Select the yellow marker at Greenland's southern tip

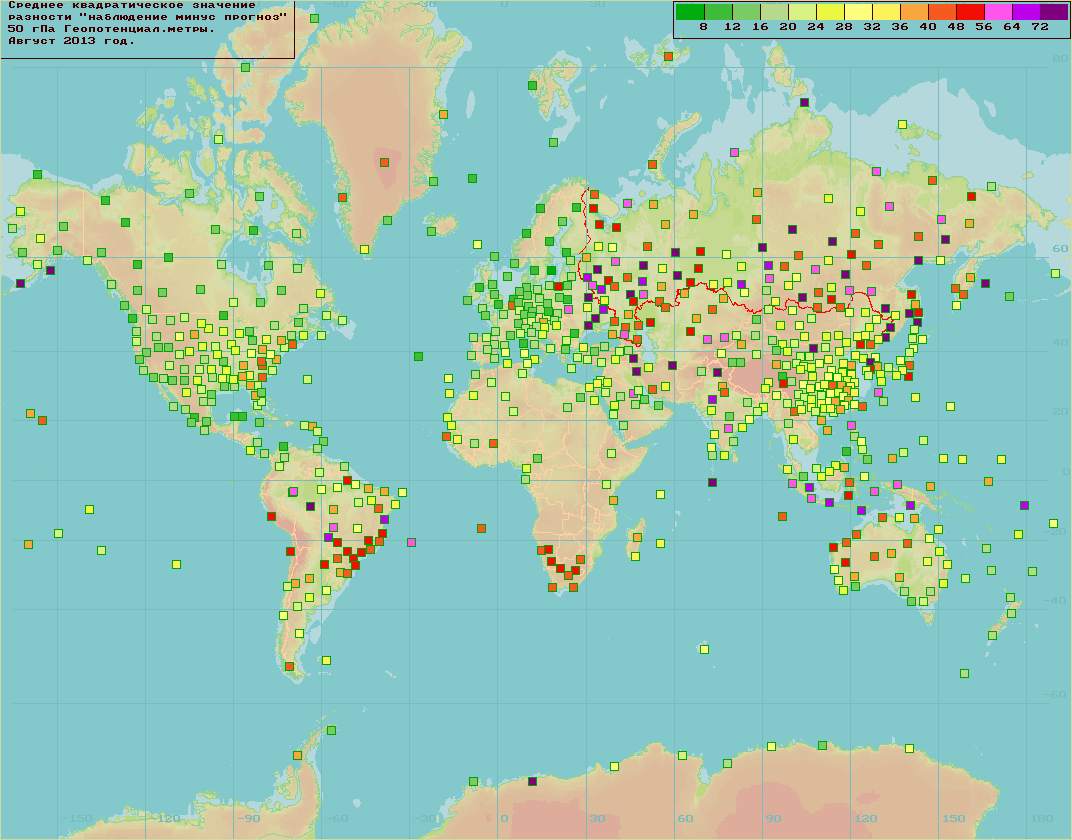click(x=364, y=249)
